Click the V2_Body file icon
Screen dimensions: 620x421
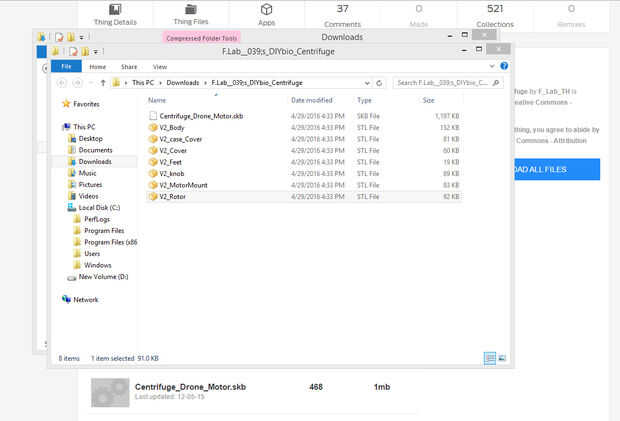pos(153,127)
